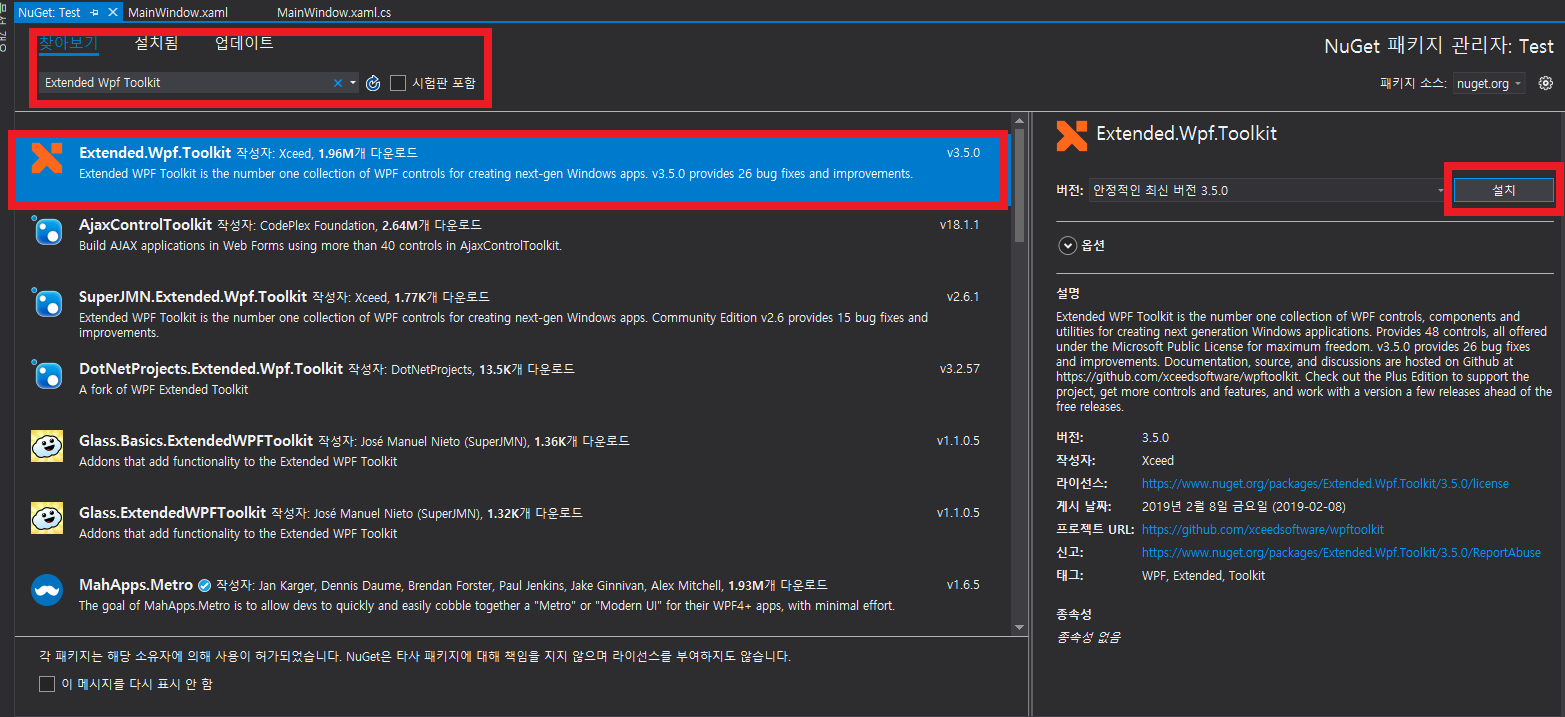
Task: Click the Glass.ExtendedWPFToolkit package icon
Action: pos(47,519)
